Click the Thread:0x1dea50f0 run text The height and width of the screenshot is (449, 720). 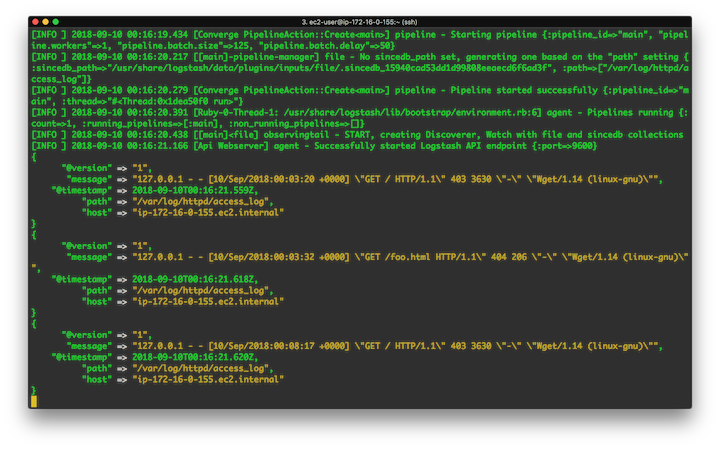[173, 101]
